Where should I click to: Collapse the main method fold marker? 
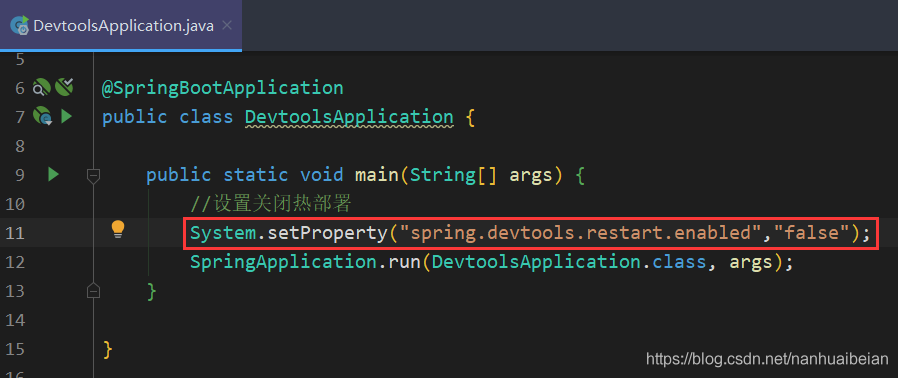tap(93, 175)
